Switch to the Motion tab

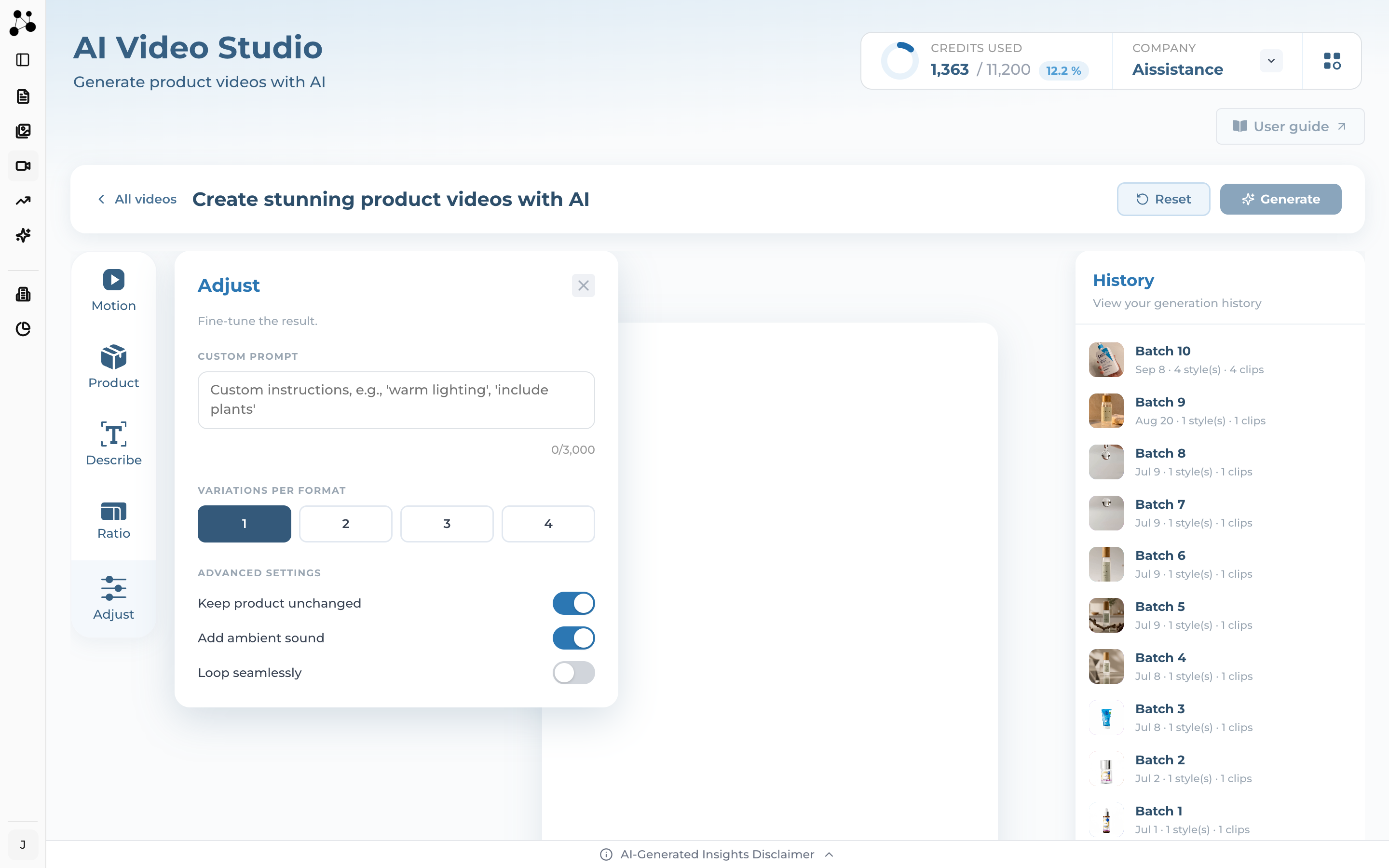114,290
